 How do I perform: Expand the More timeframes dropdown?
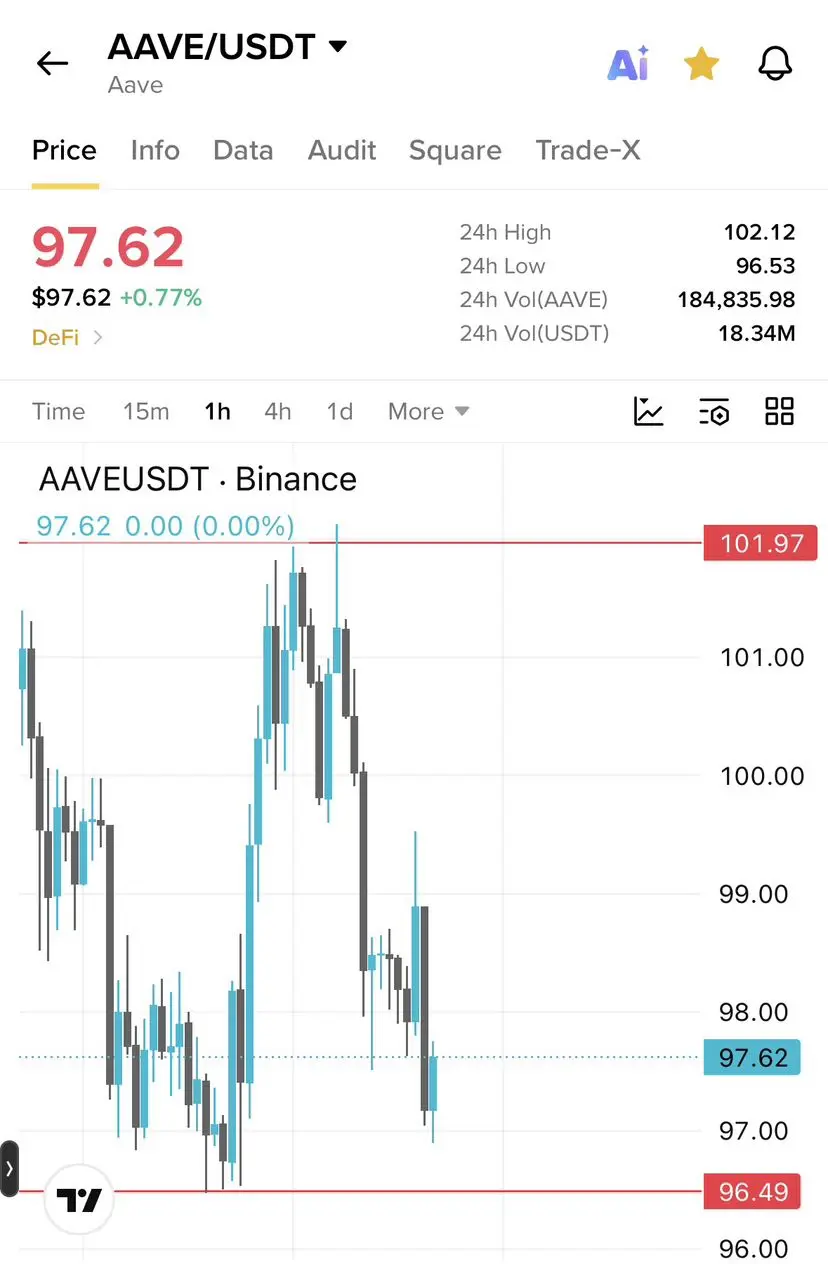(x=428, y=411)
